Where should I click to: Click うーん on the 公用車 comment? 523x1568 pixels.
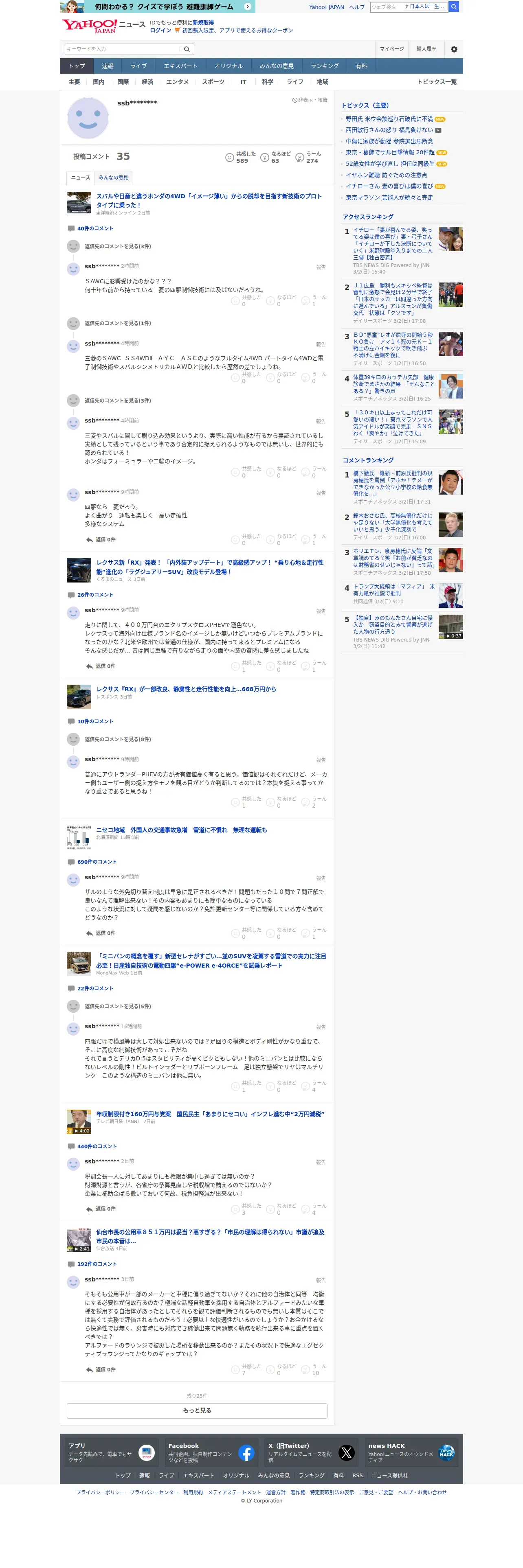coord(314,1370)
